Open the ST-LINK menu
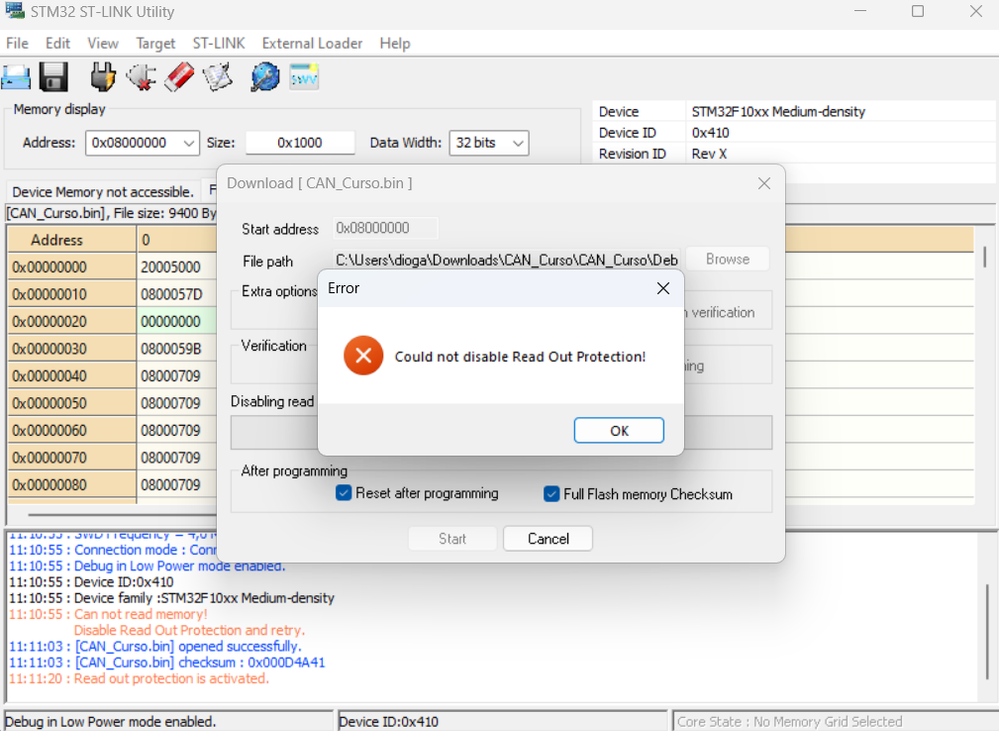999x731 pixels. pyautogui.click(x=219, y=43)
